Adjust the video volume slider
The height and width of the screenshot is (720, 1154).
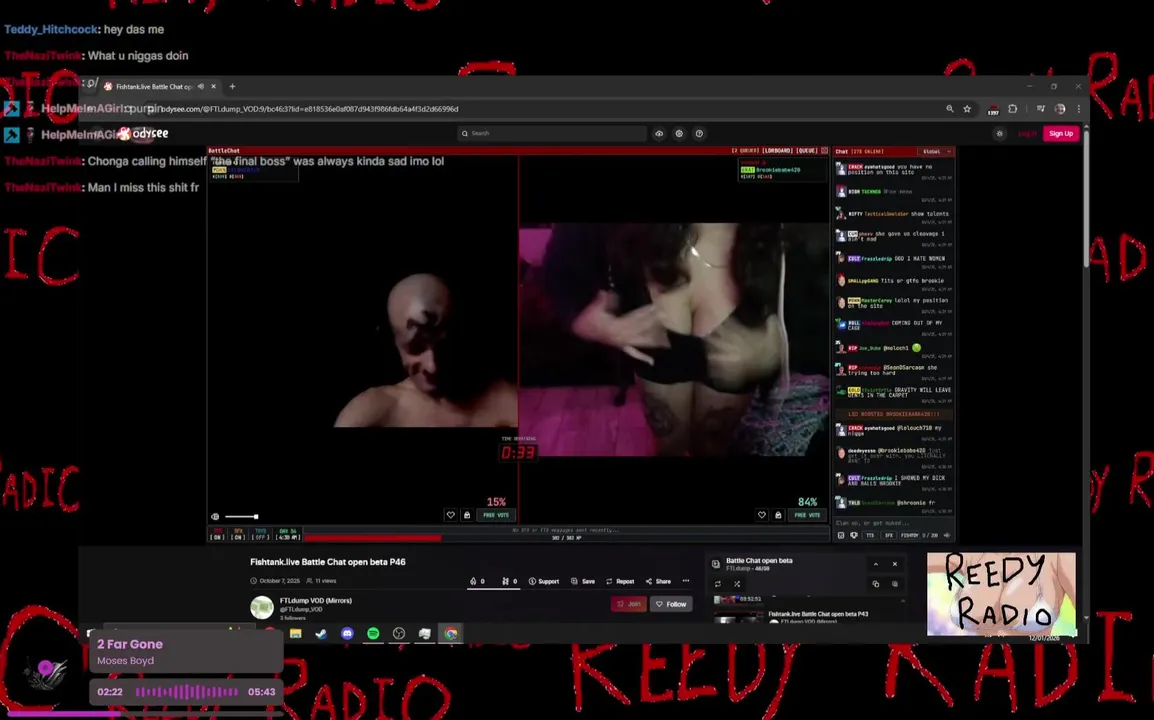pyautogui.click(x=241, y=517)
